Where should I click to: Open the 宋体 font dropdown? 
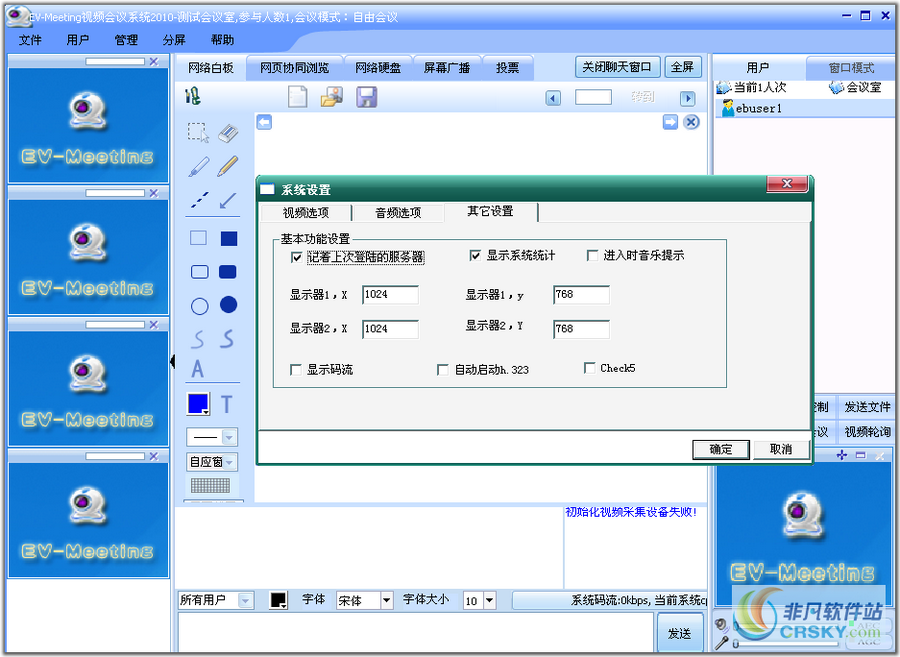coord(386,601)
